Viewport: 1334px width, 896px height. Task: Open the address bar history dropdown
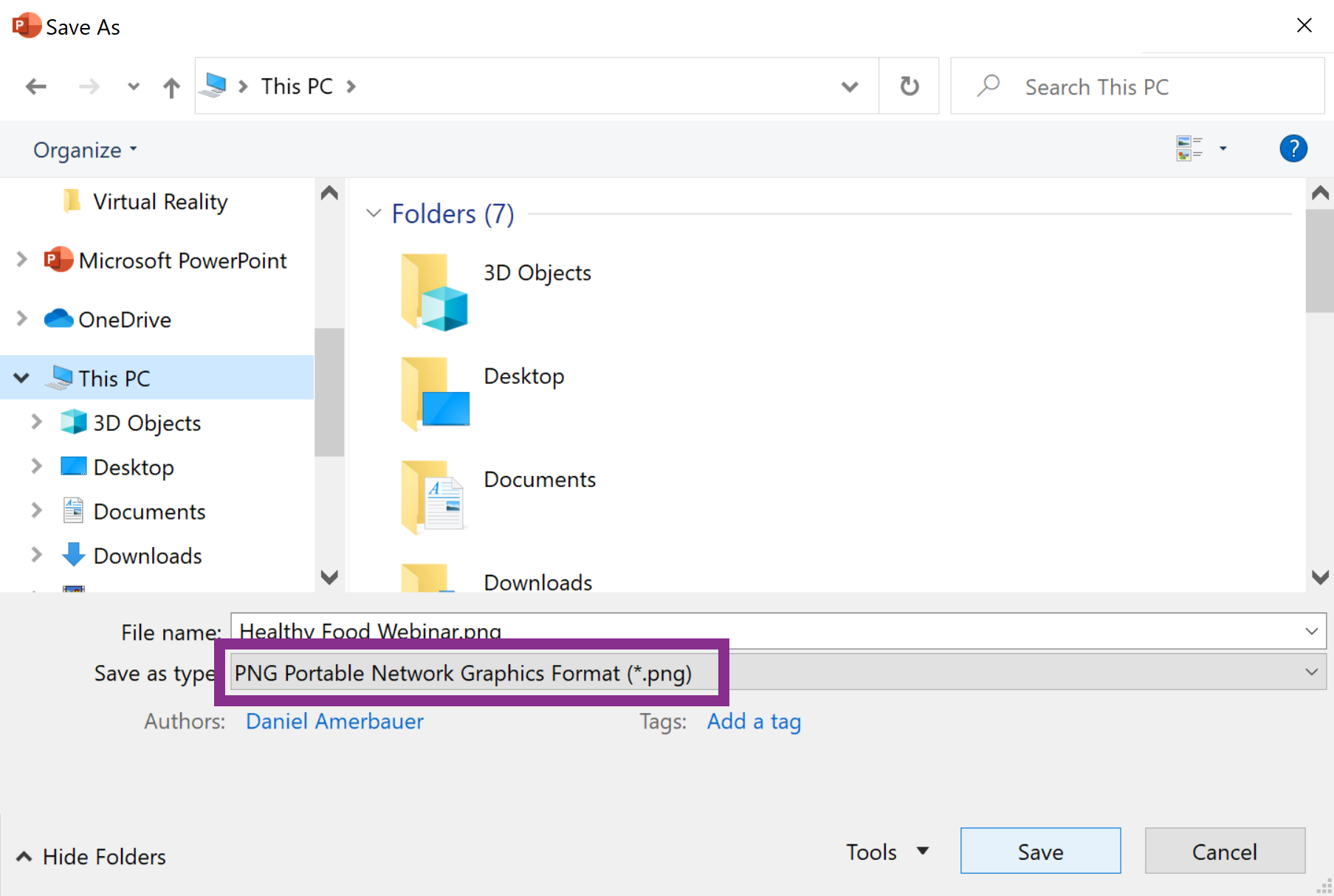click(x=850, y=87)
